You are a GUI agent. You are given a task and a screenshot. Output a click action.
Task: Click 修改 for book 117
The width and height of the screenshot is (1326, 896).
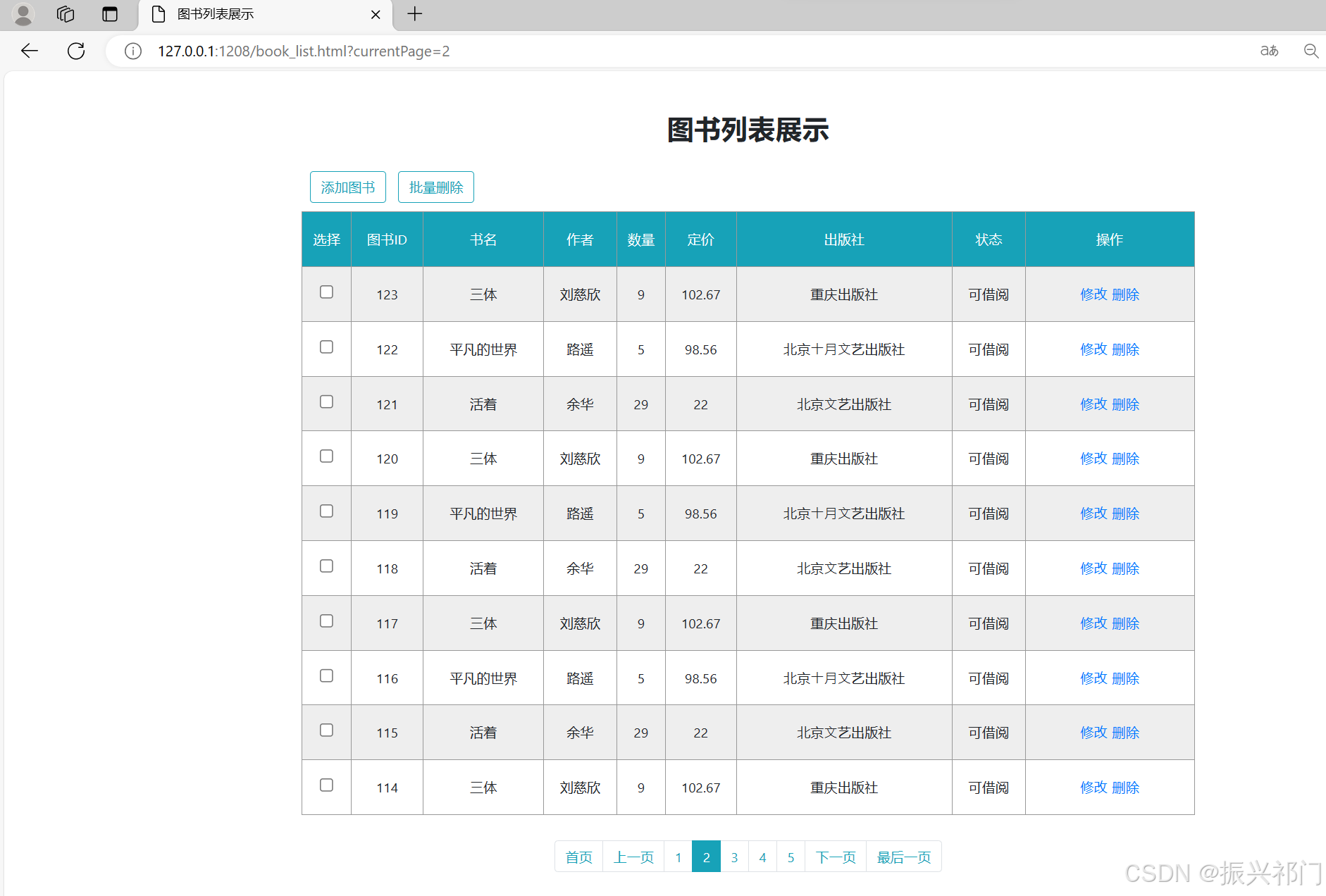click(x=1094, y=623)
